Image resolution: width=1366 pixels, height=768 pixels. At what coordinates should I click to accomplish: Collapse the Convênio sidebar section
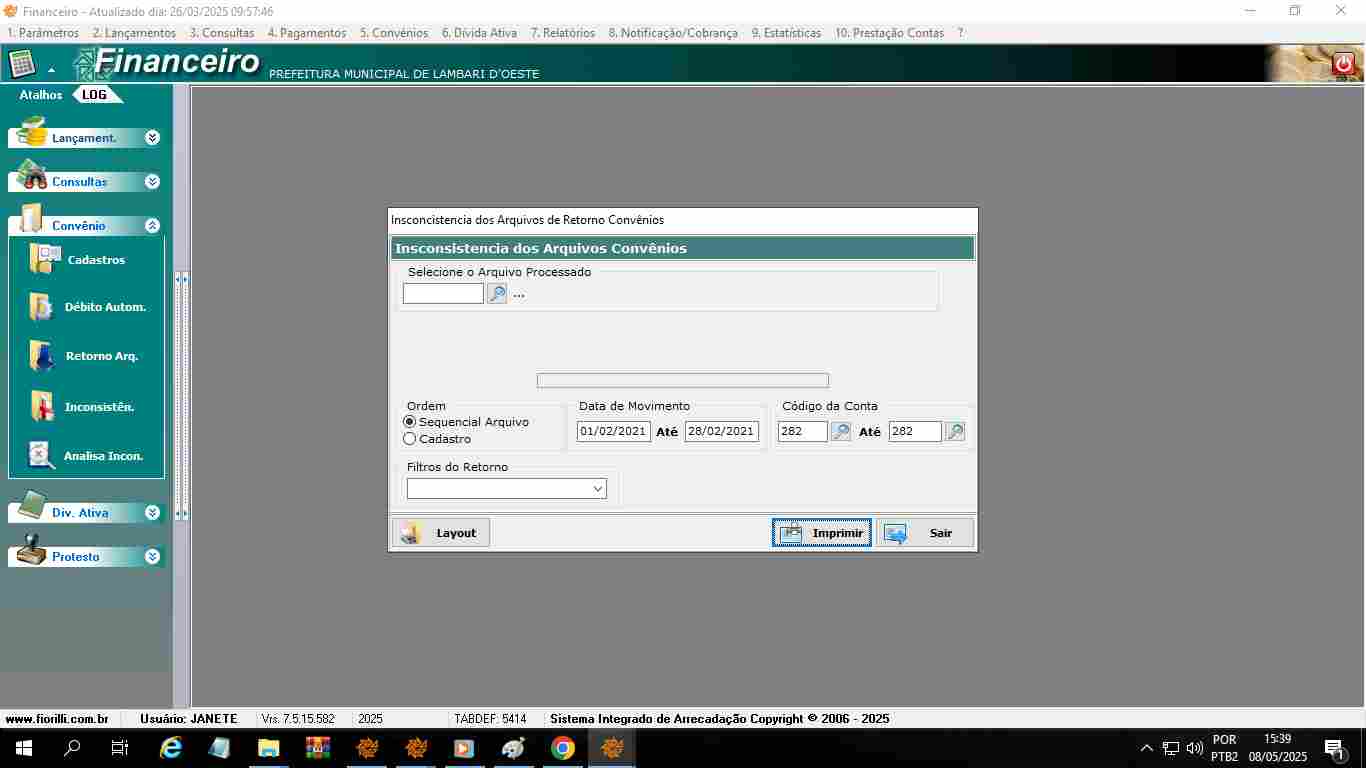click(x=152, y=226)
